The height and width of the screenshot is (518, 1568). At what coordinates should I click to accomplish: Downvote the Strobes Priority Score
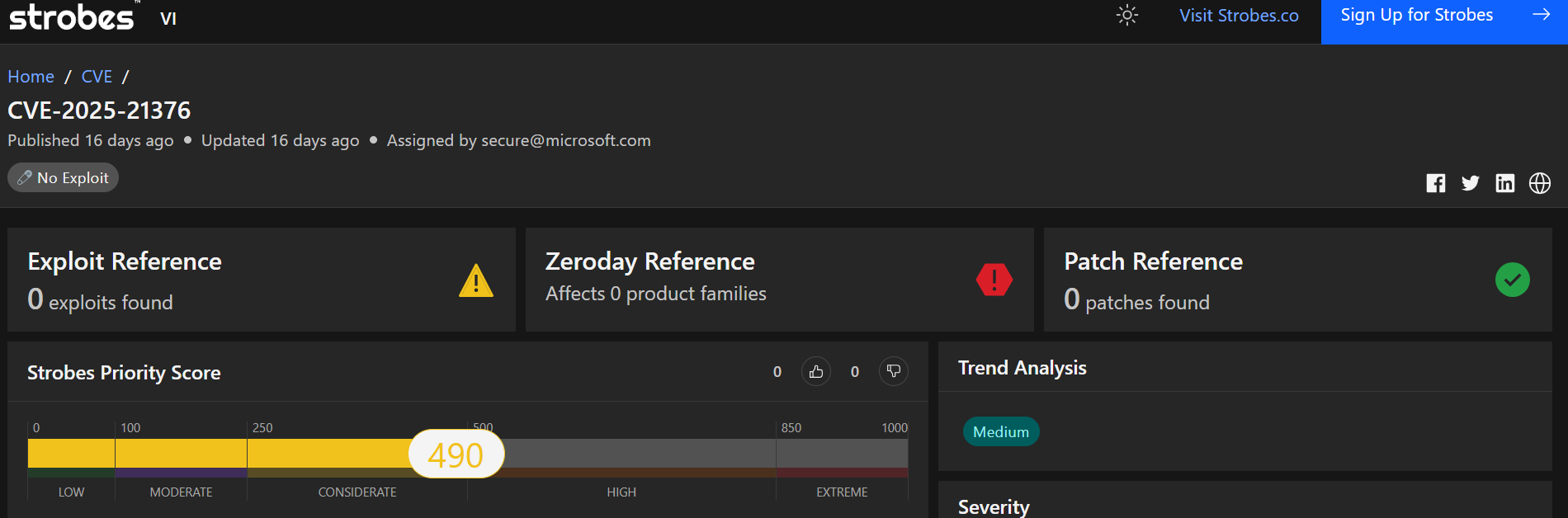(894, 372)
